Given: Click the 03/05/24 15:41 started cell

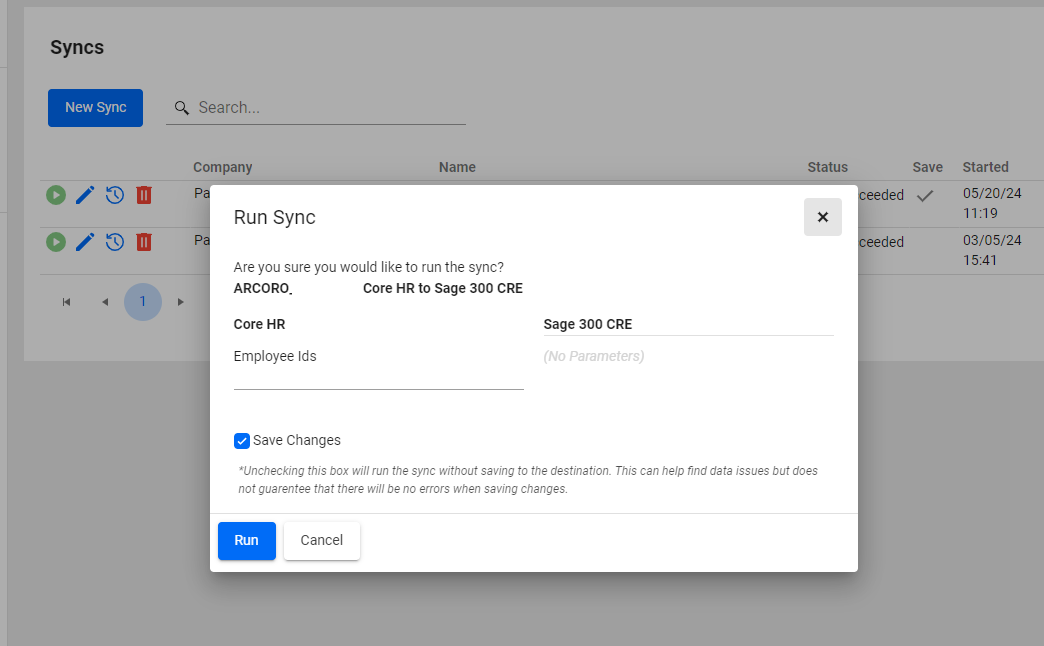Looking at the screenshot, I should [x=992, y=250].
